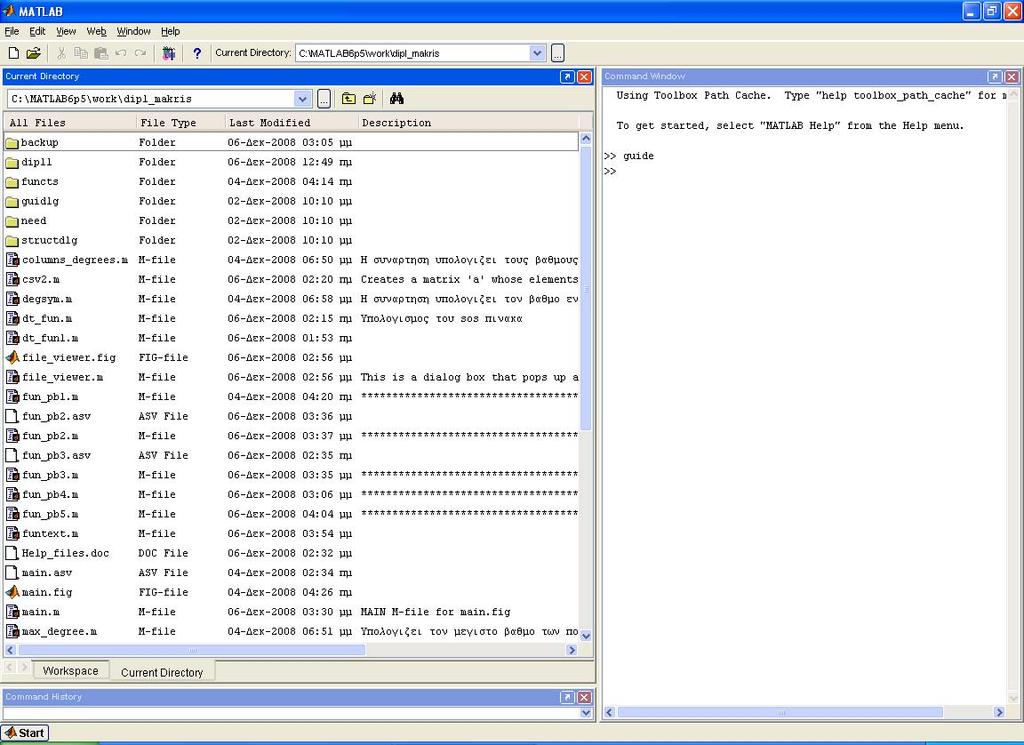
Task: Select the dipl1 folder row
Action: tap(291, 162)
